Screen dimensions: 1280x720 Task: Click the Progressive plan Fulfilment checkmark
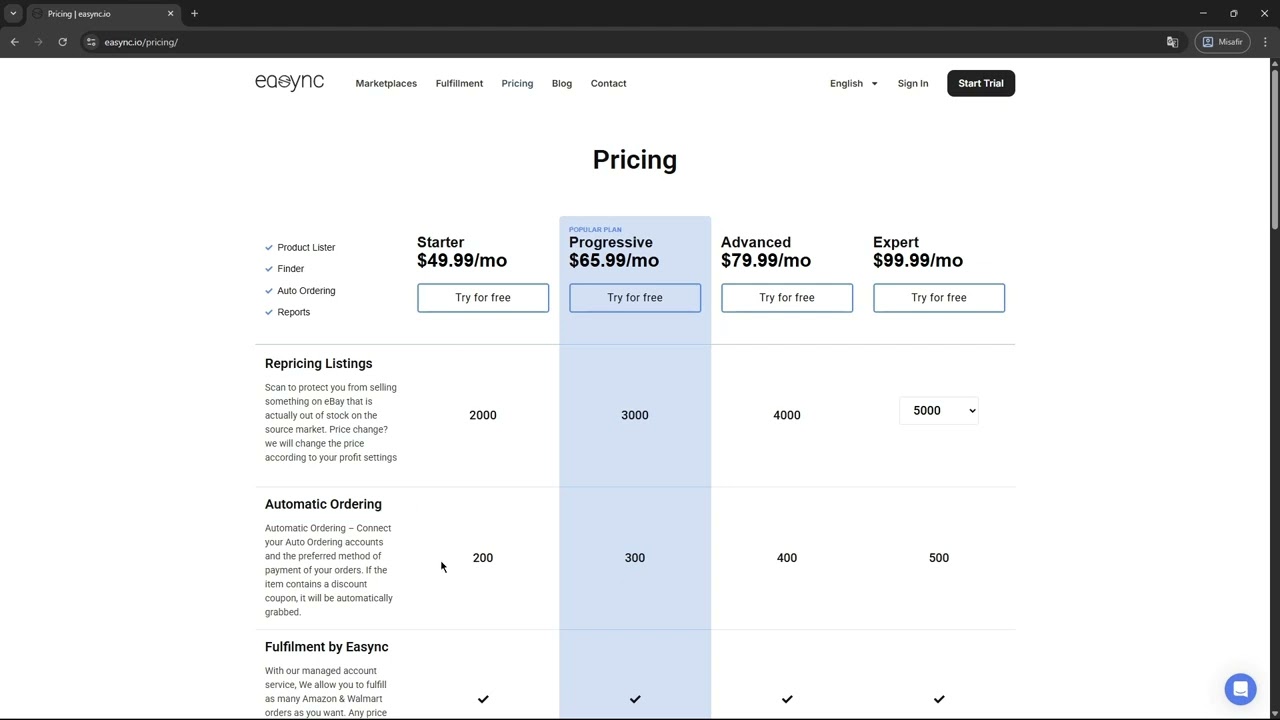coord(635,699)
